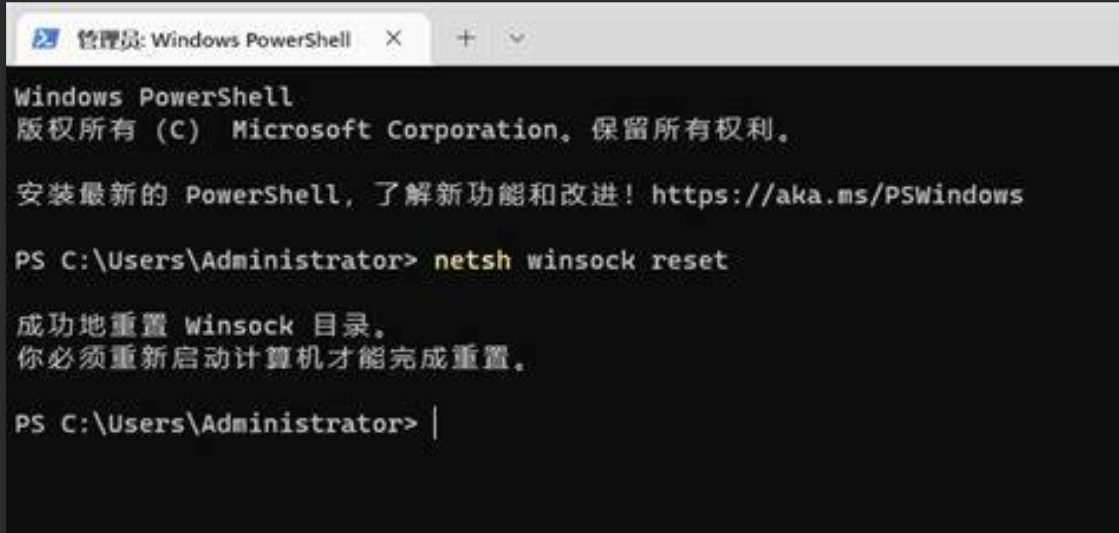Open the https://aka.ms/PSWindows link
Screen dimensions: 1119x533
click(x=837, y=195)
